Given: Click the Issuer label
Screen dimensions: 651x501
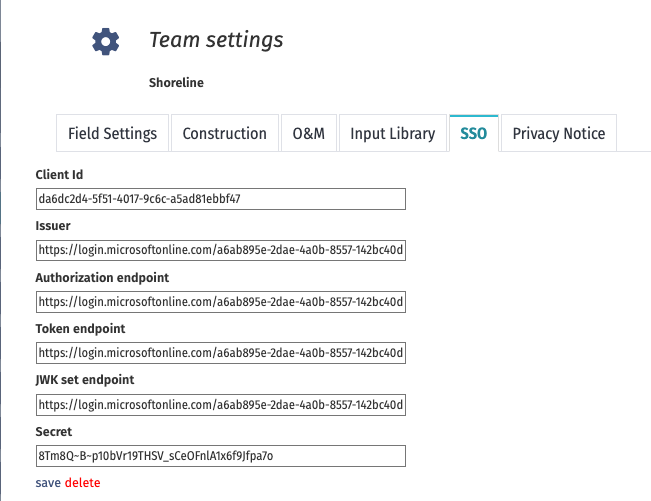Looking at the screenshot, I should (x=53, y=226).
